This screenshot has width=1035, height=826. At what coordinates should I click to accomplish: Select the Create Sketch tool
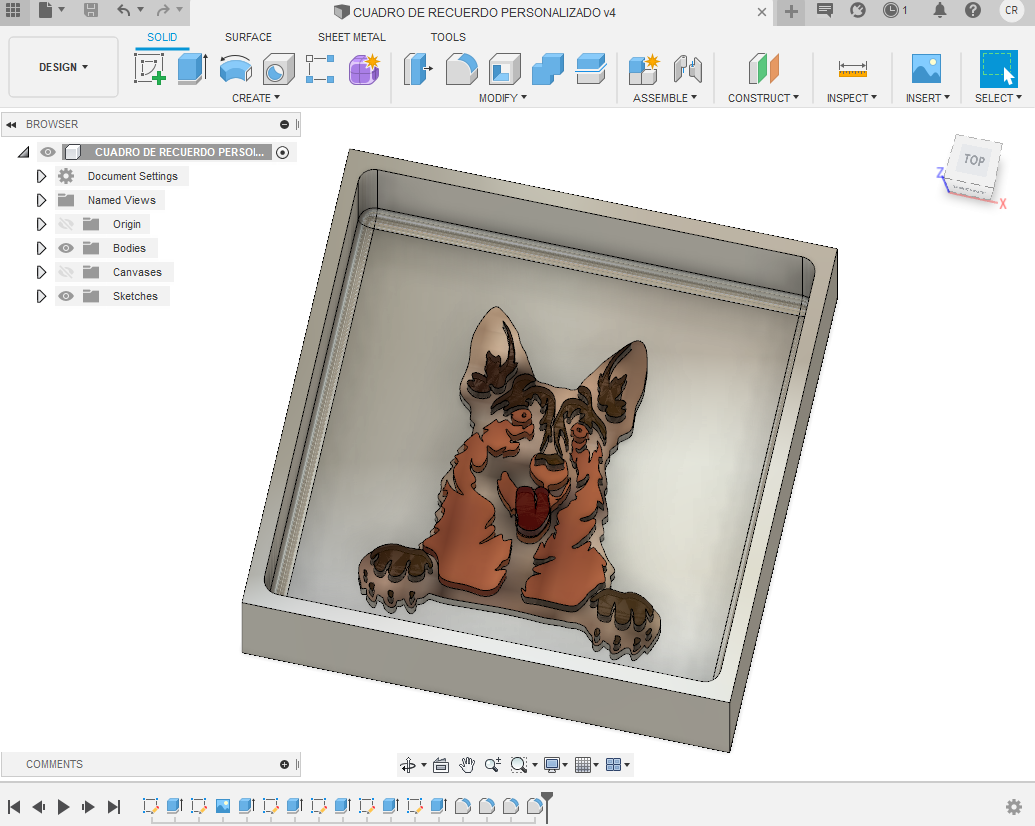150,69
